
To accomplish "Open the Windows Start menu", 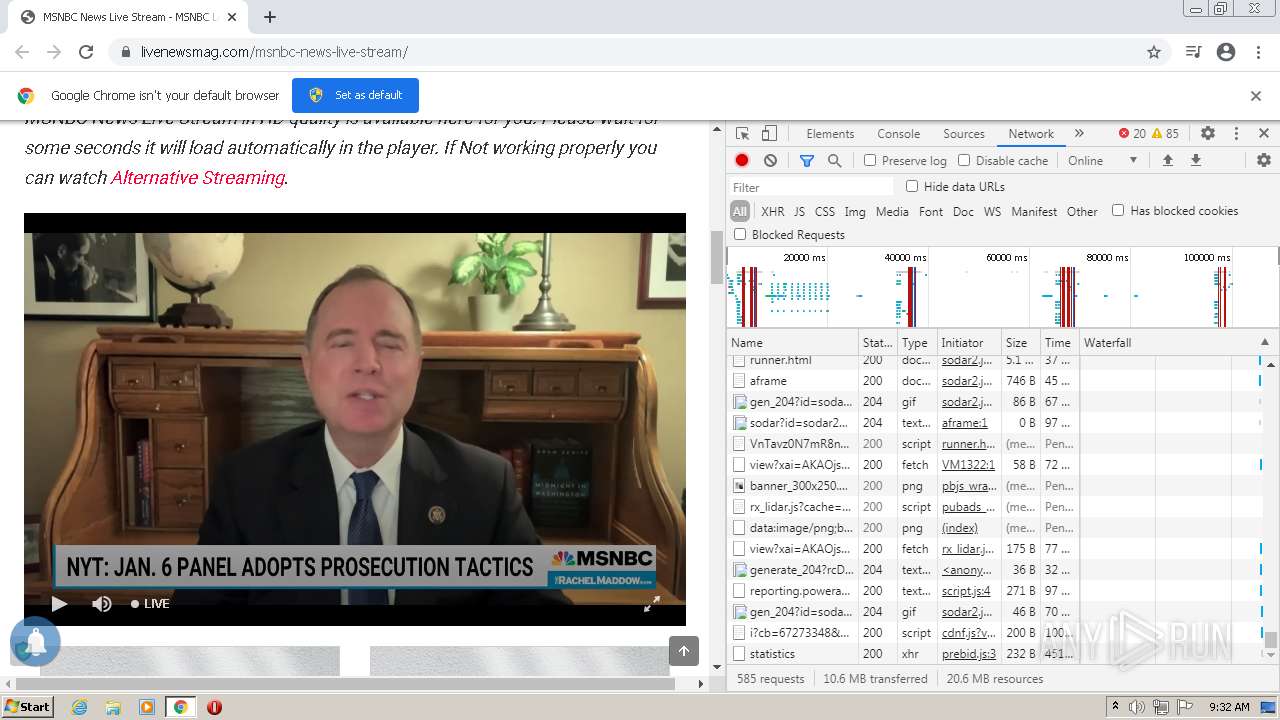I will (27, 706).
